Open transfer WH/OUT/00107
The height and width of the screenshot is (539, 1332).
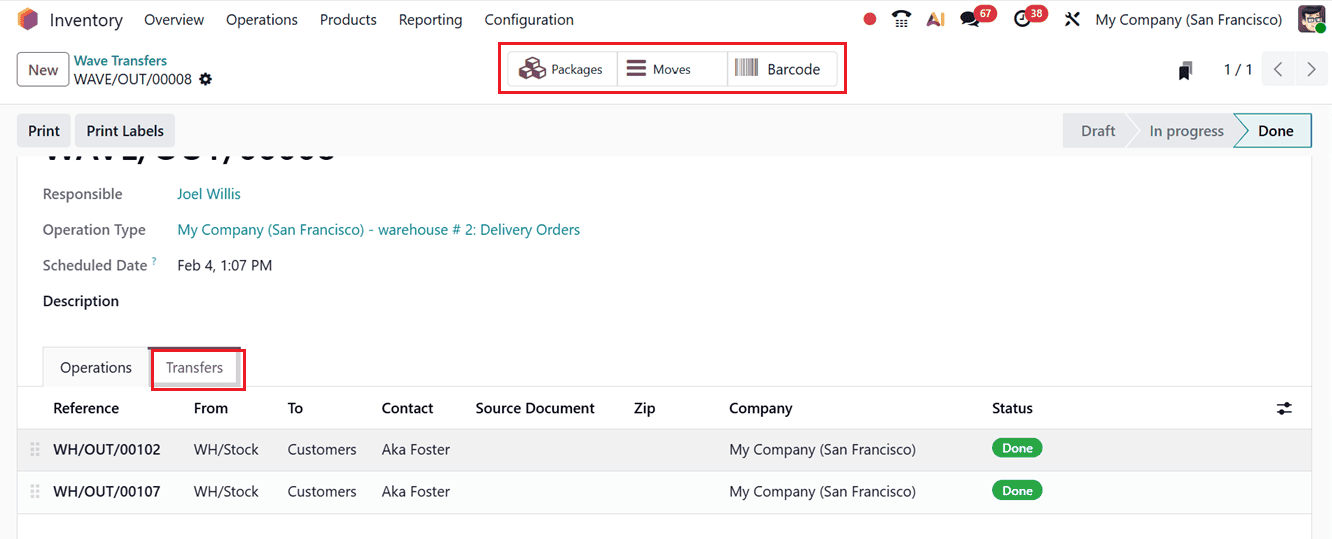[107, 492]
